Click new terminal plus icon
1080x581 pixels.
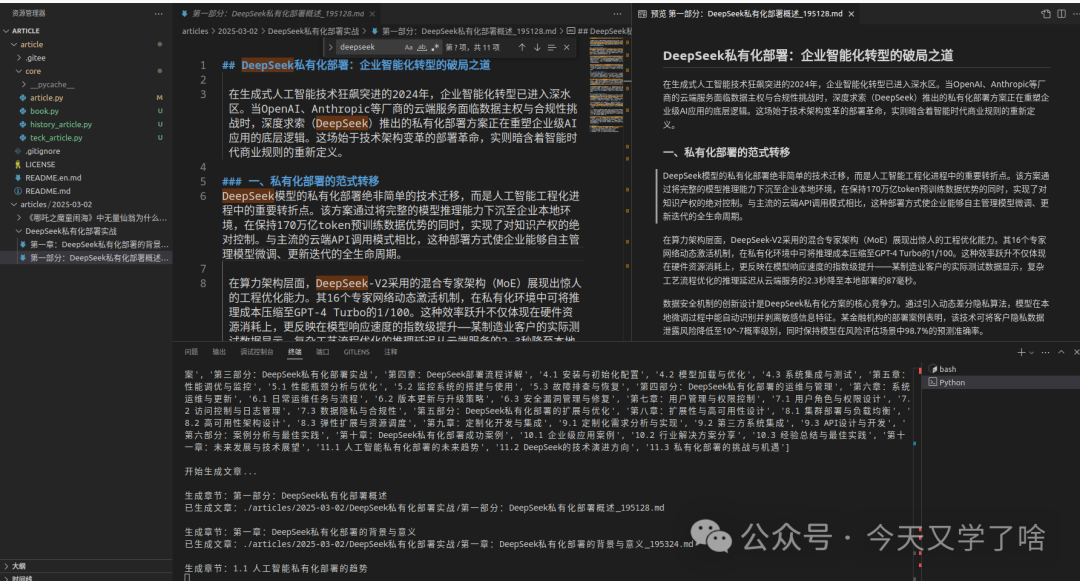pos(1021,352)
